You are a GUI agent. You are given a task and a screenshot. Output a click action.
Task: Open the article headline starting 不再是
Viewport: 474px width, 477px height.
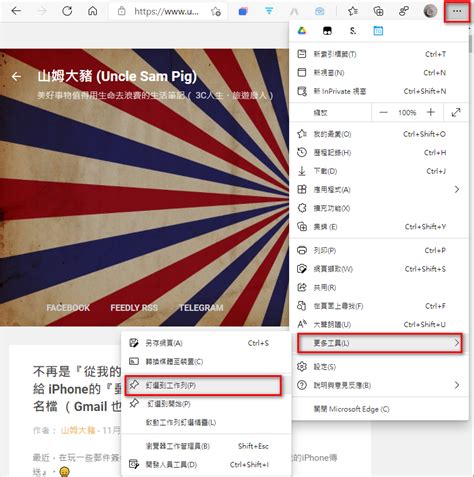tap(77, 389)
